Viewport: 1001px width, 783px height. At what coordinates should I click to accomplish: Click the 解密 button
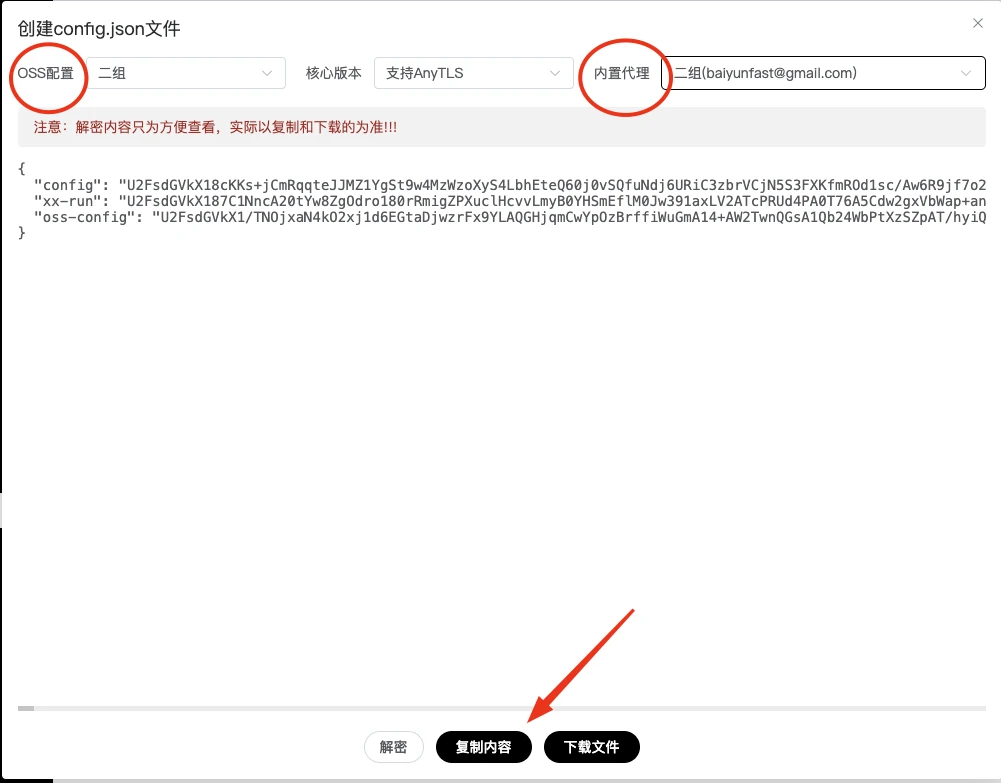coord(393,747)
